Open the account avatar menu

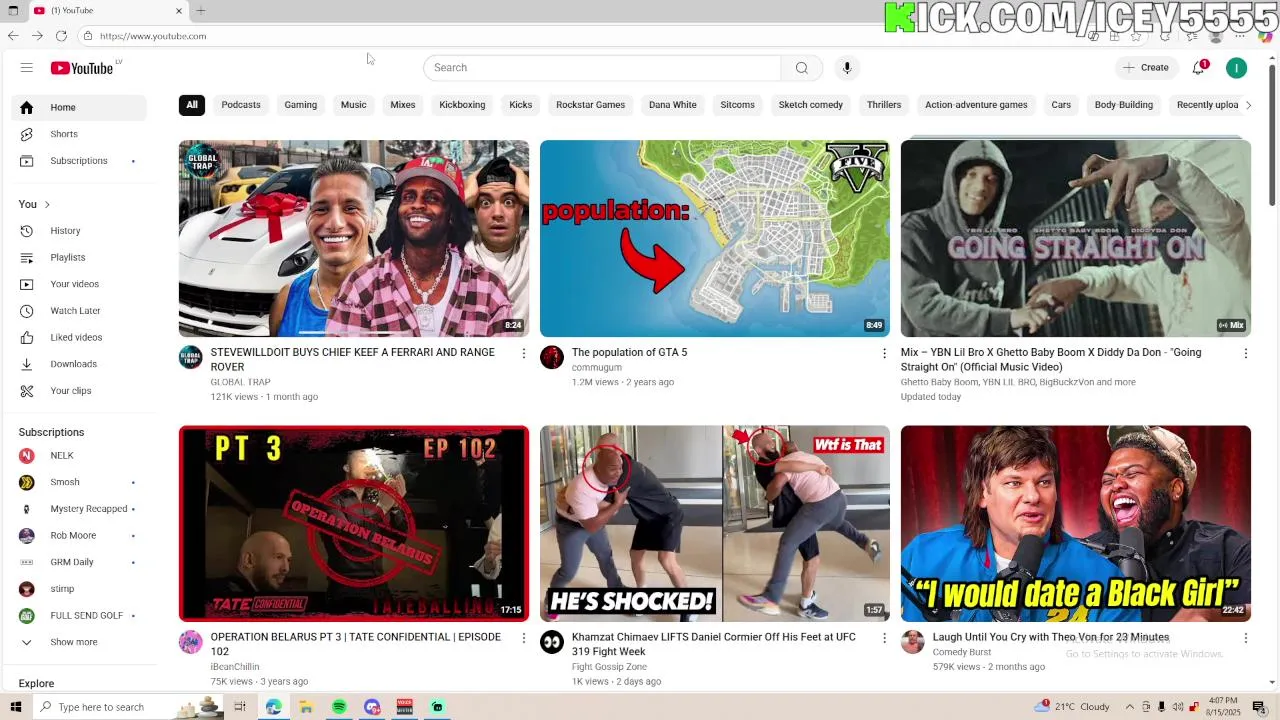click(x=1237, y=68)
